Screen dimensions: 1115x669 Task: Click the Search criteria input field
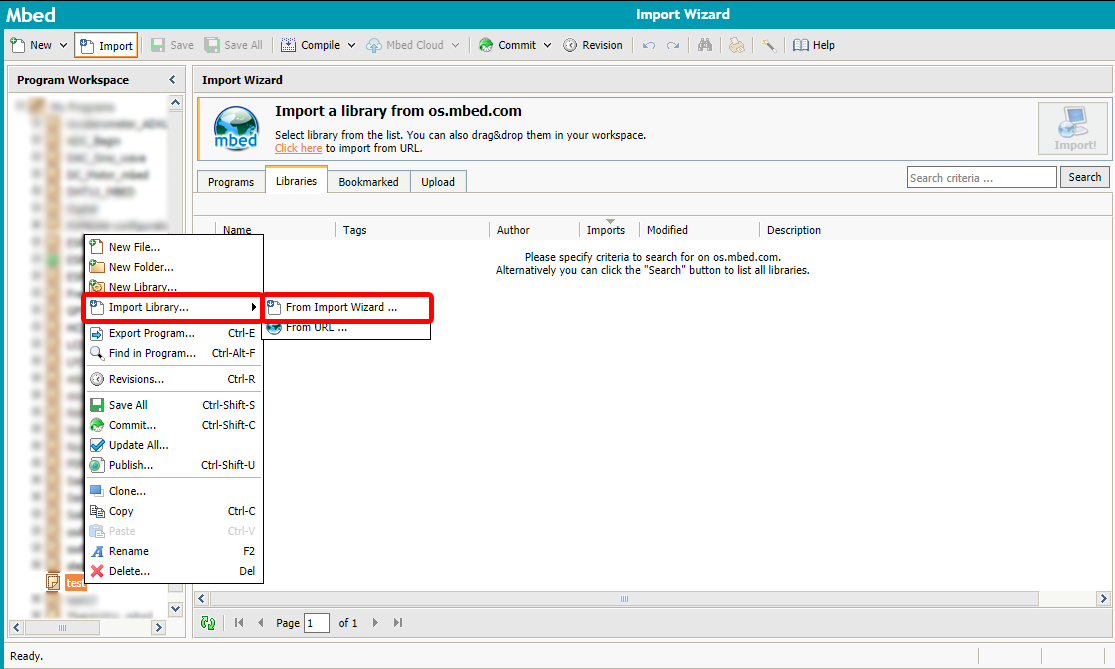point(981,177)
